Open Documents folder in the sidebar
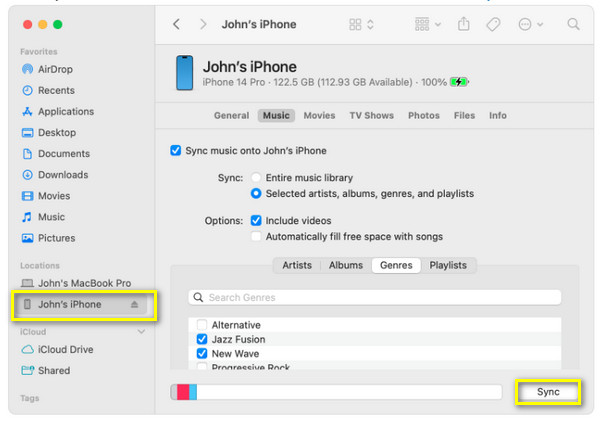The image size is (600, 422). pyautogui.click(x=56, y=153)
